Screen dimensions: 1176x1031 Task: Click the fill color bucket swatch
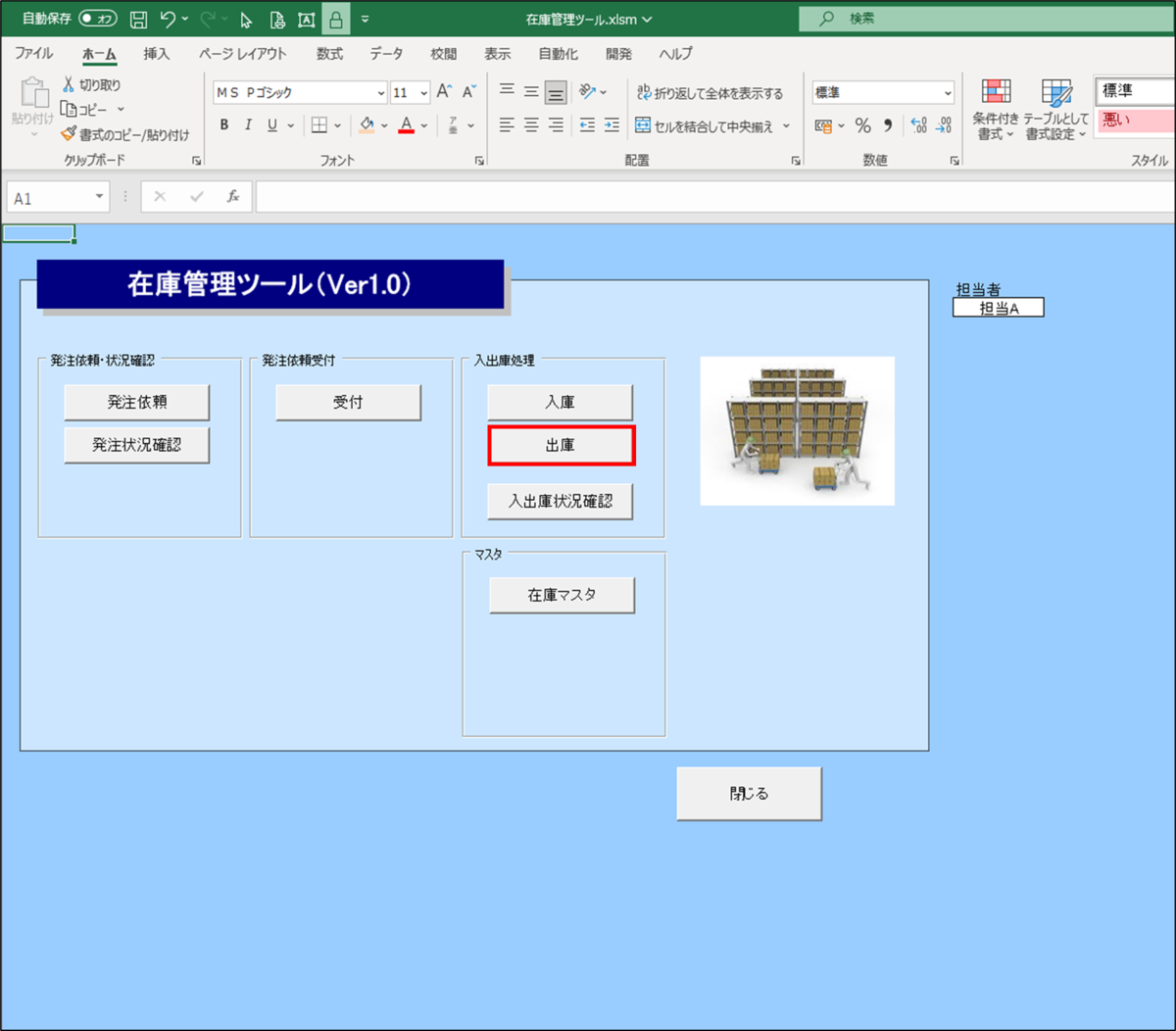click(x=367, y=124)
